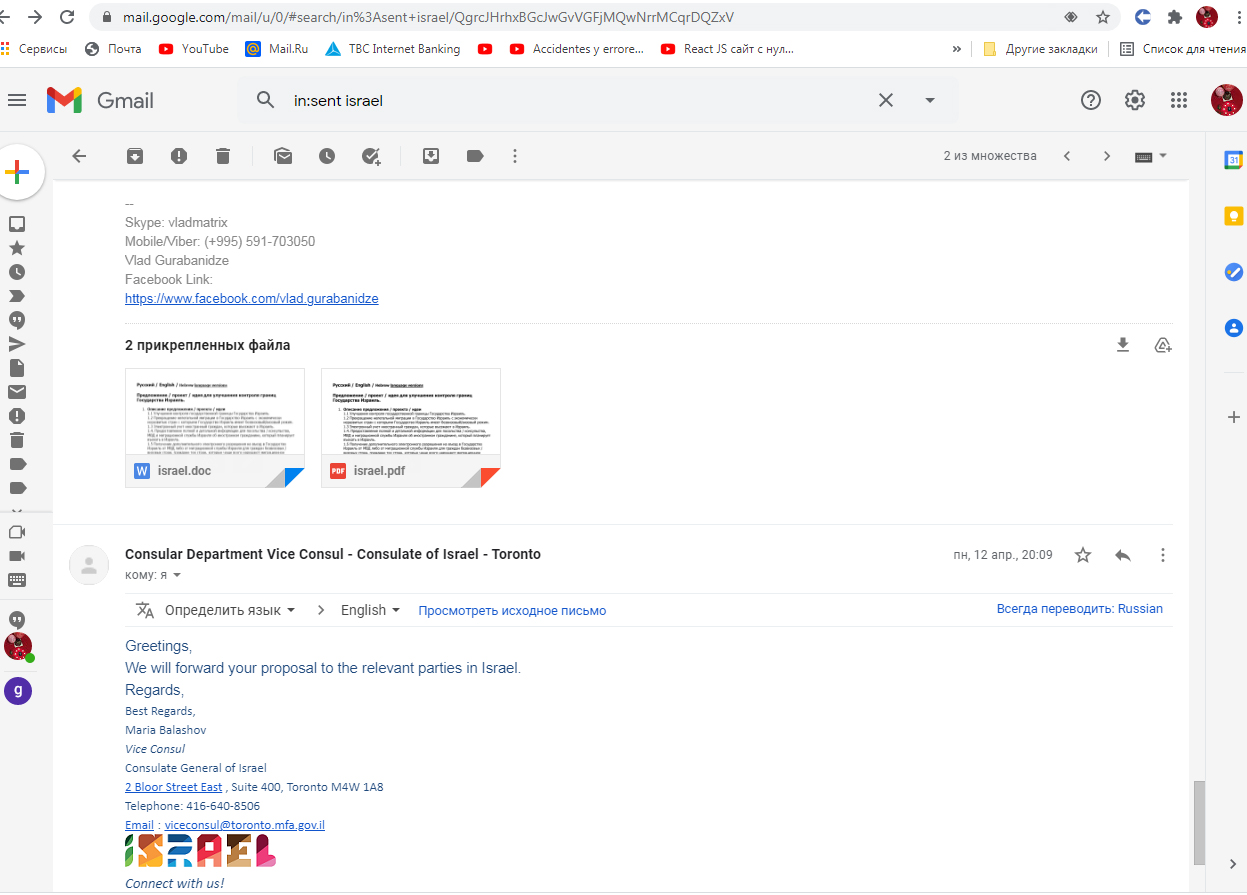Delete the conversation with trash icon
This screenshot has height=895, width=1247.
tap(223, 156)
